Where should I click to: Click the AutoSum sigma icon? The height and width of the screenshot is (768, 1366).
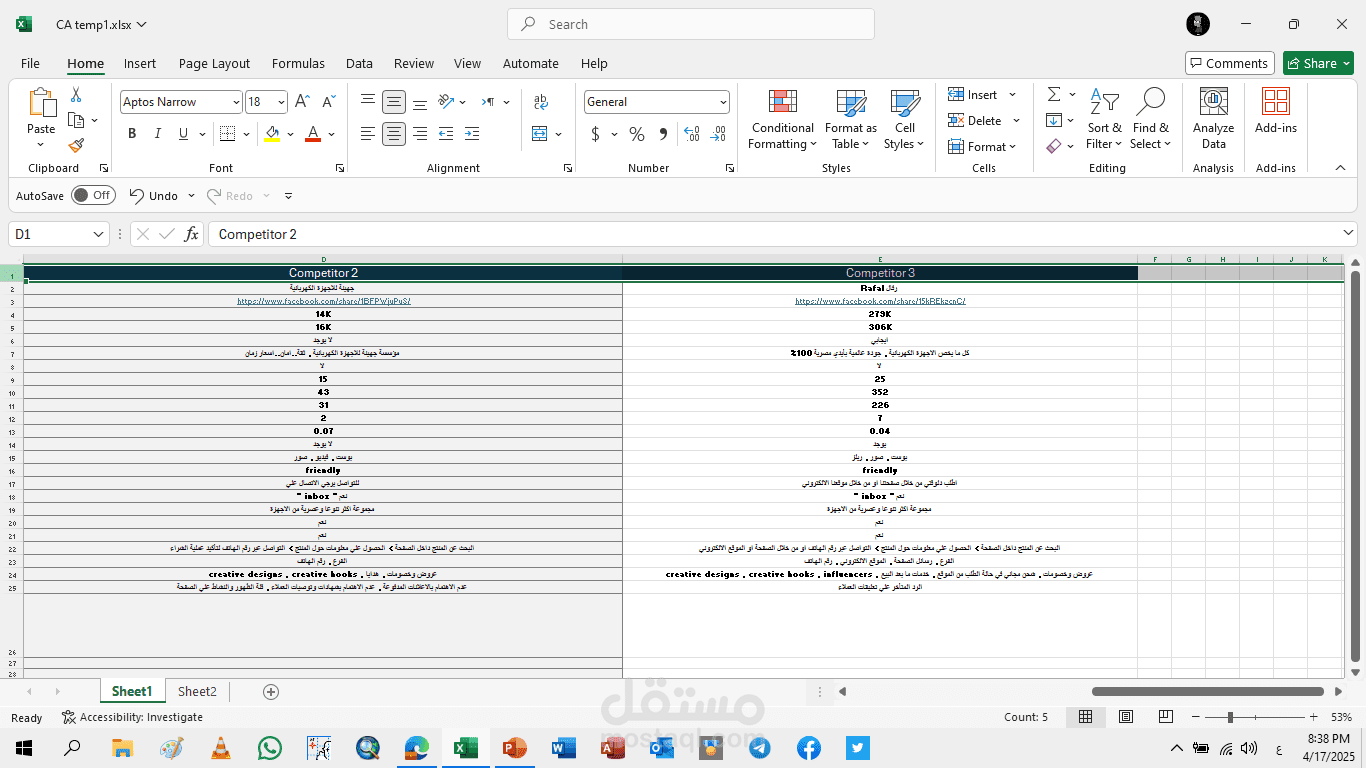[x=1054, y=94]
